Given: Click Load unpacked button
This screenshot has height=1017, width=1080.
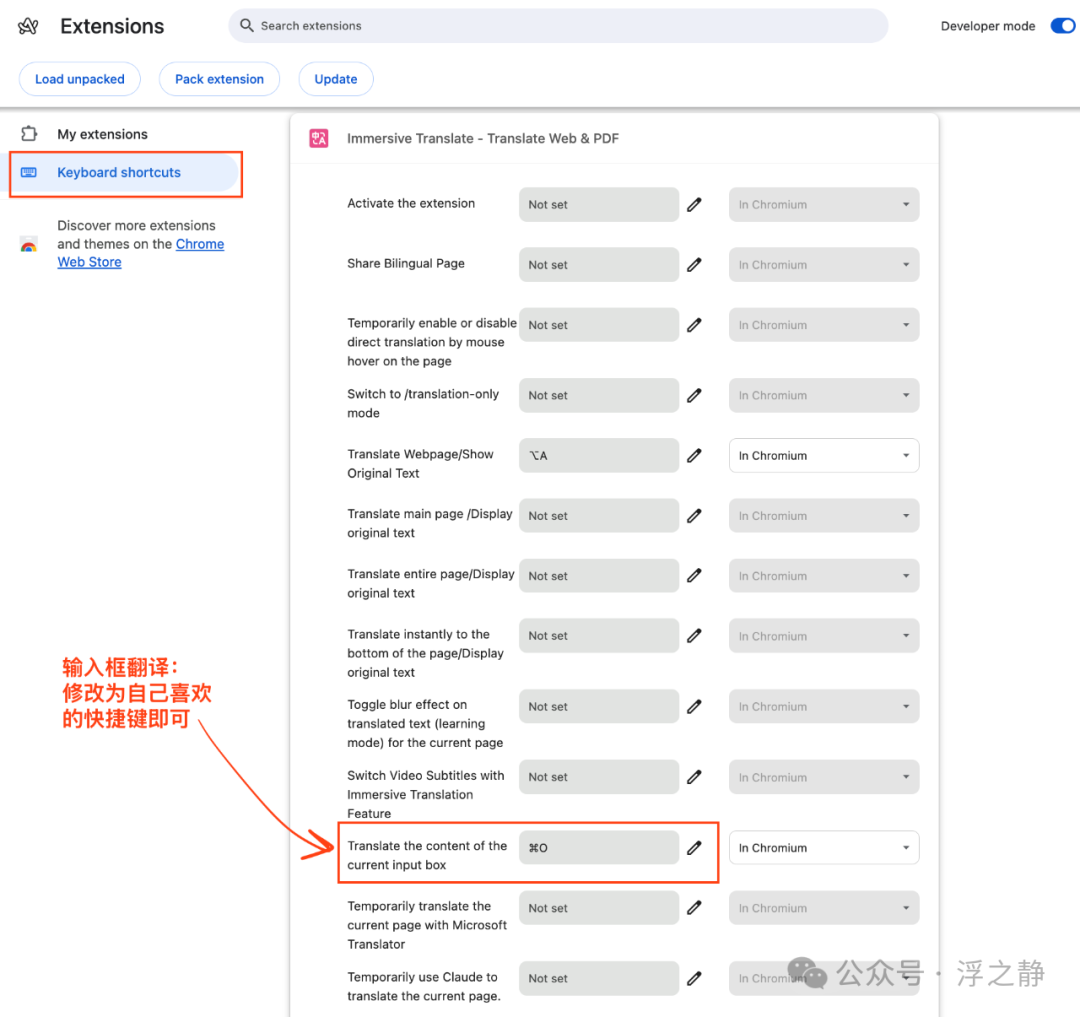Looking at the screenshot, I should click(x=80, y=79).
